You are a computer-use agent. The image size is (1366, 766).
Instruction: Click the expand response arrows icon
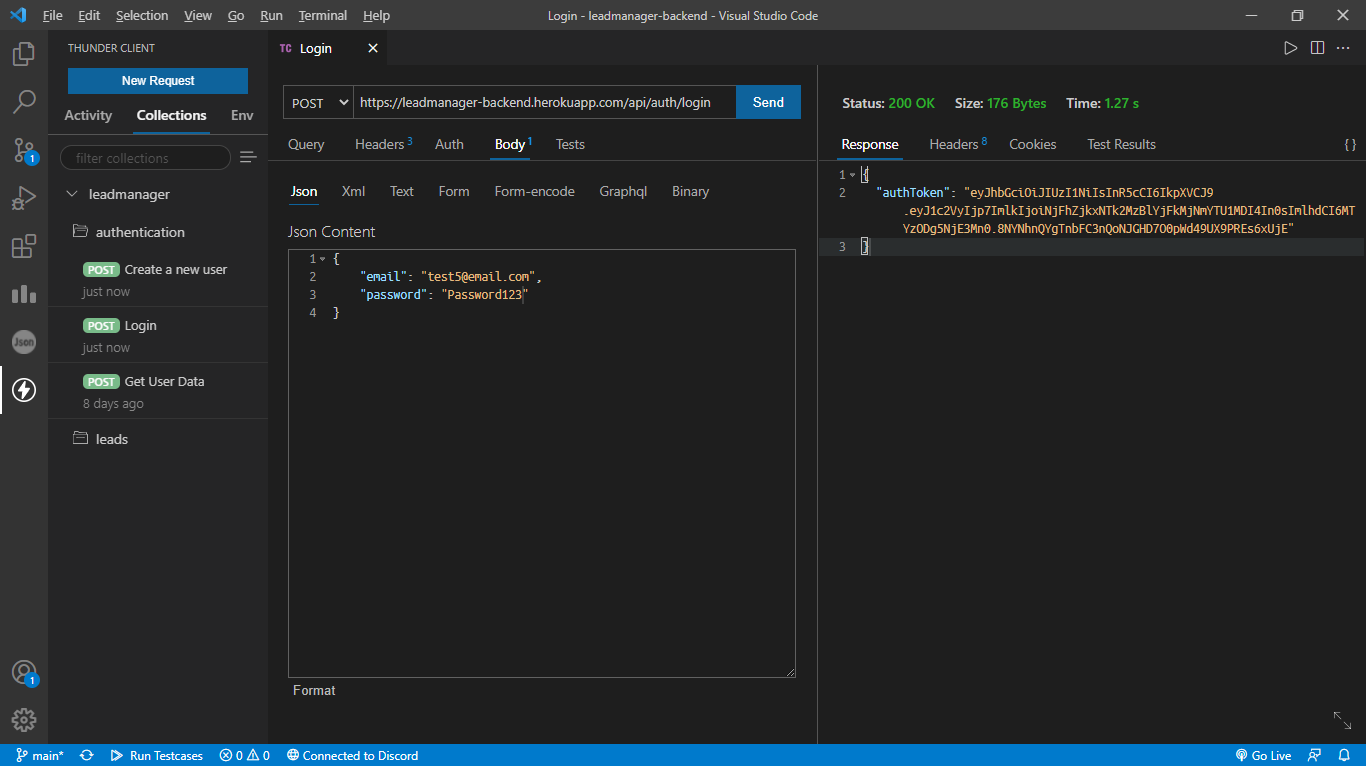click(1342, 719)
